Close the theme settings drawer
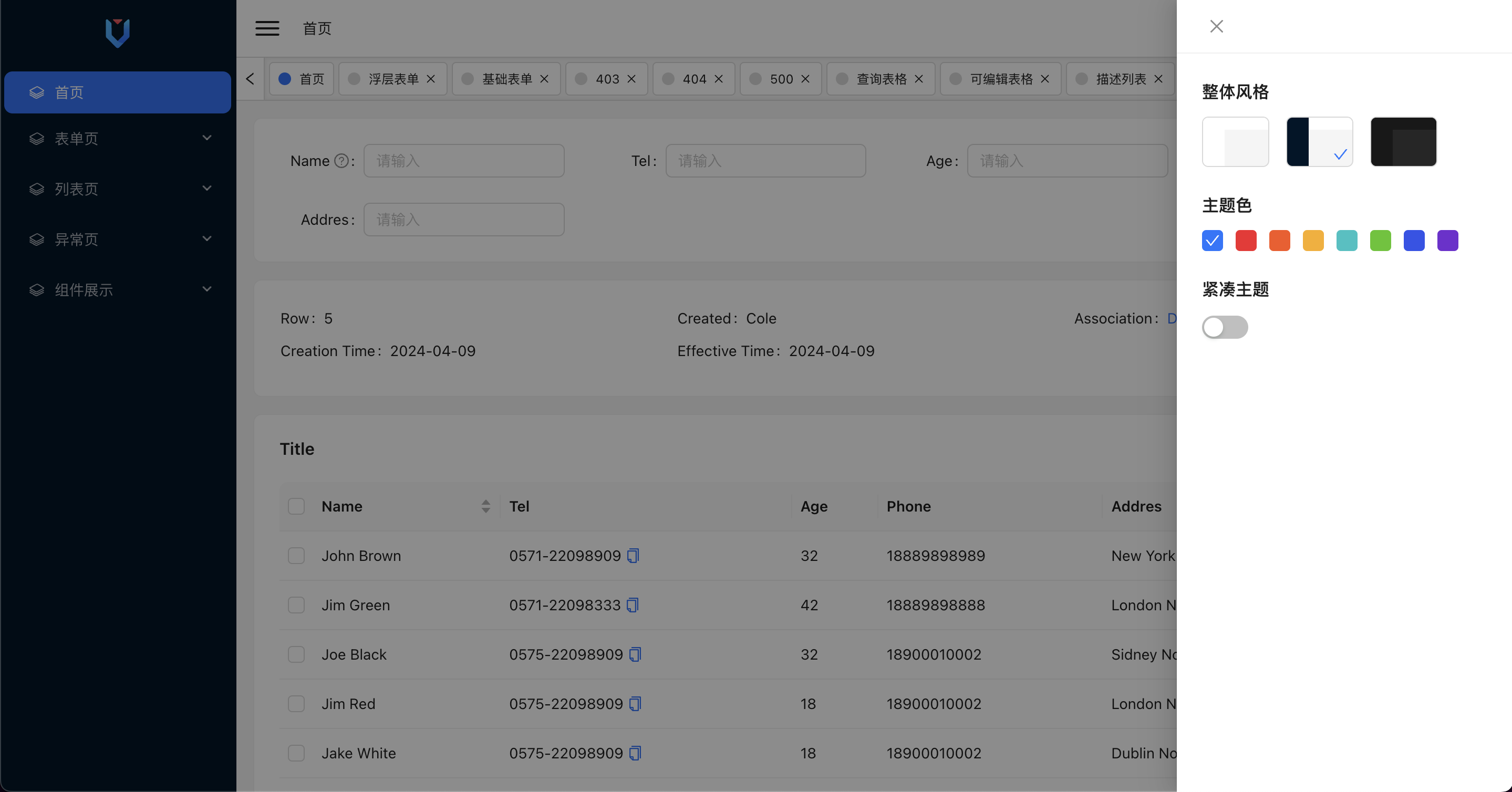 tap(1216, 26)
